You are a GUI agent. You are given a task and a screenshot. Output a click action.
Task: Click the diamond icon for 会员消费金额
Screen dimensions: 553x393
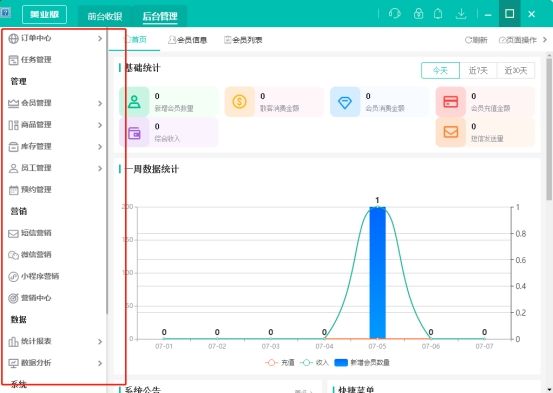coord(345,102)
